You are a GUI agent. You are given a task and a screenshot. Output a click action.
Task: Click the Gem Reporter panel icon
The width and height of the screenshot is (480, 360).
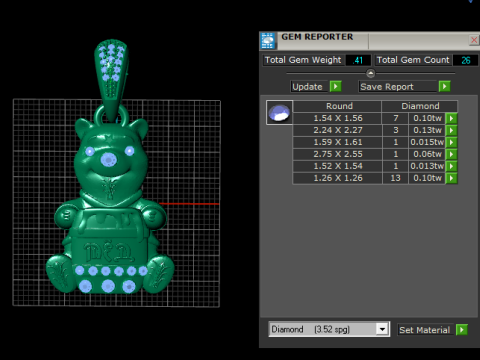pos(268,41)
